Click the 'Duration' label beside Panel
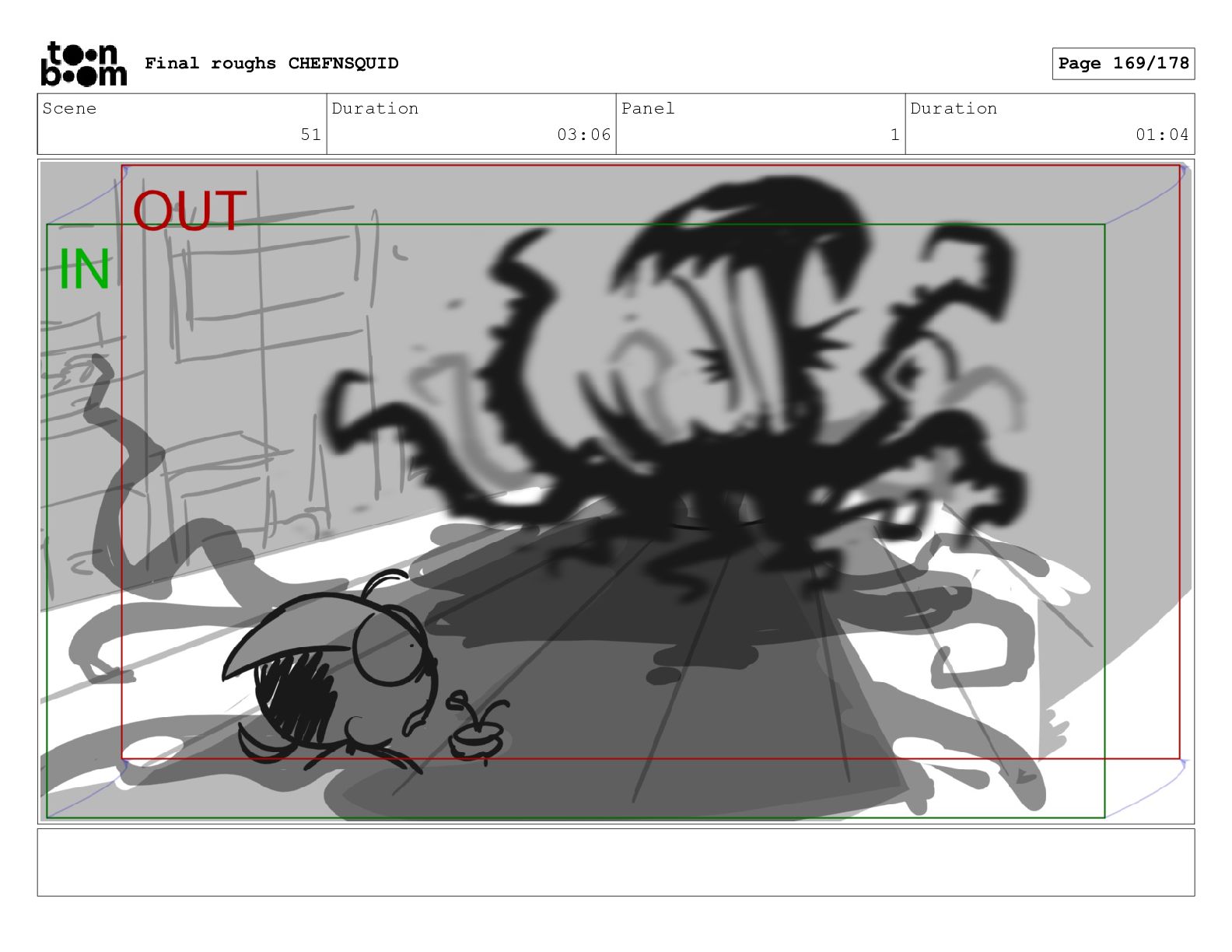Image resolution: width=1232 pixels, height=952 pixels. pyautogui.click(x=954, y=108)
